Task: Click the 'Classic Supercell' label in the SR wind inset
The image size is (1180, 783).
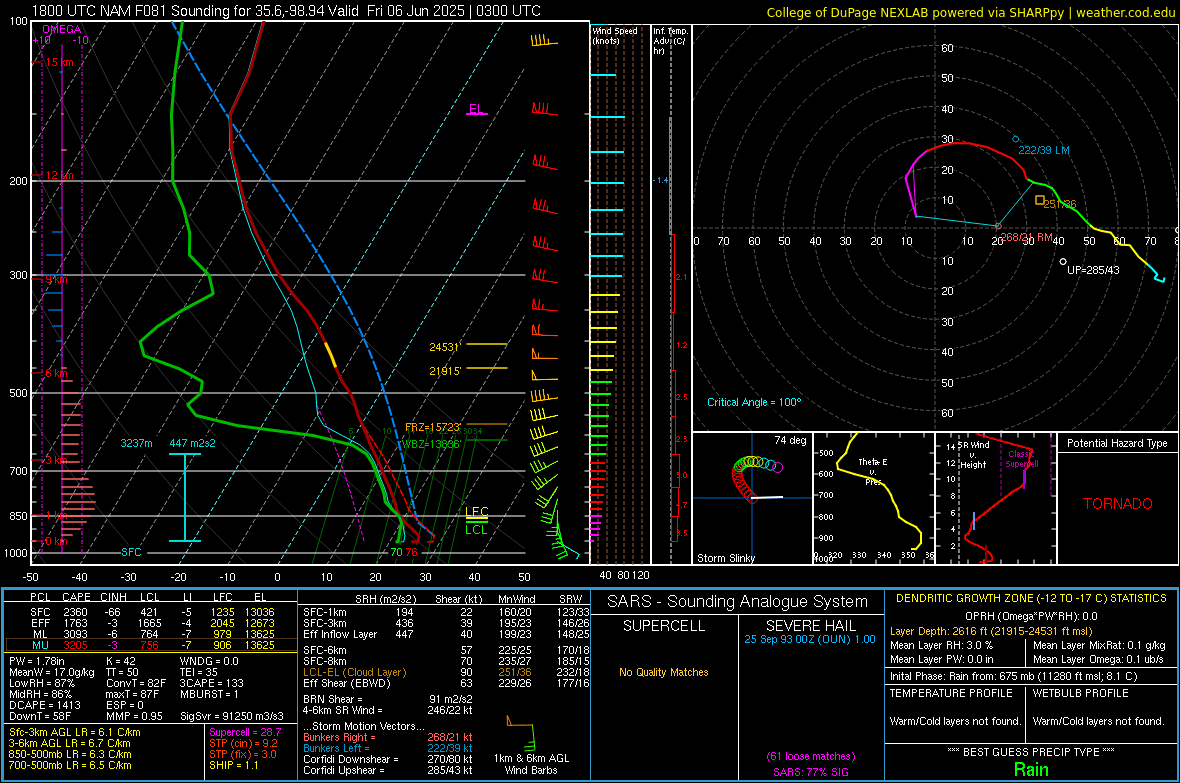Action: tap(1022, 459)
